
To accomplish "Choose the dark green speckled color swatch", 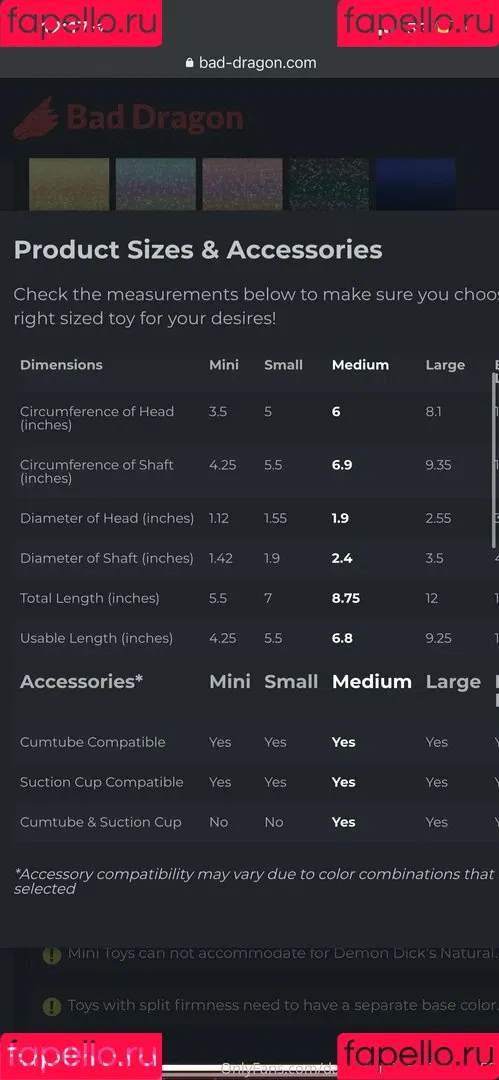I will [329, 184].
